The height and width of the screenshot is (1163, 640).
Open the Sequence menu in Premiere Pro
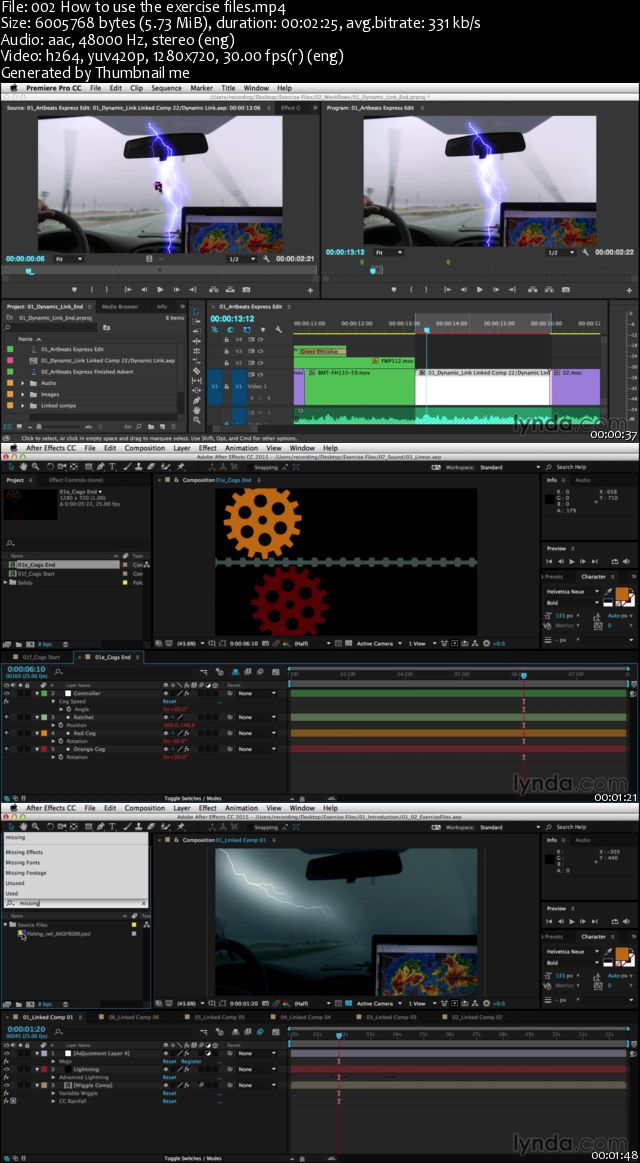click(166, 88)
